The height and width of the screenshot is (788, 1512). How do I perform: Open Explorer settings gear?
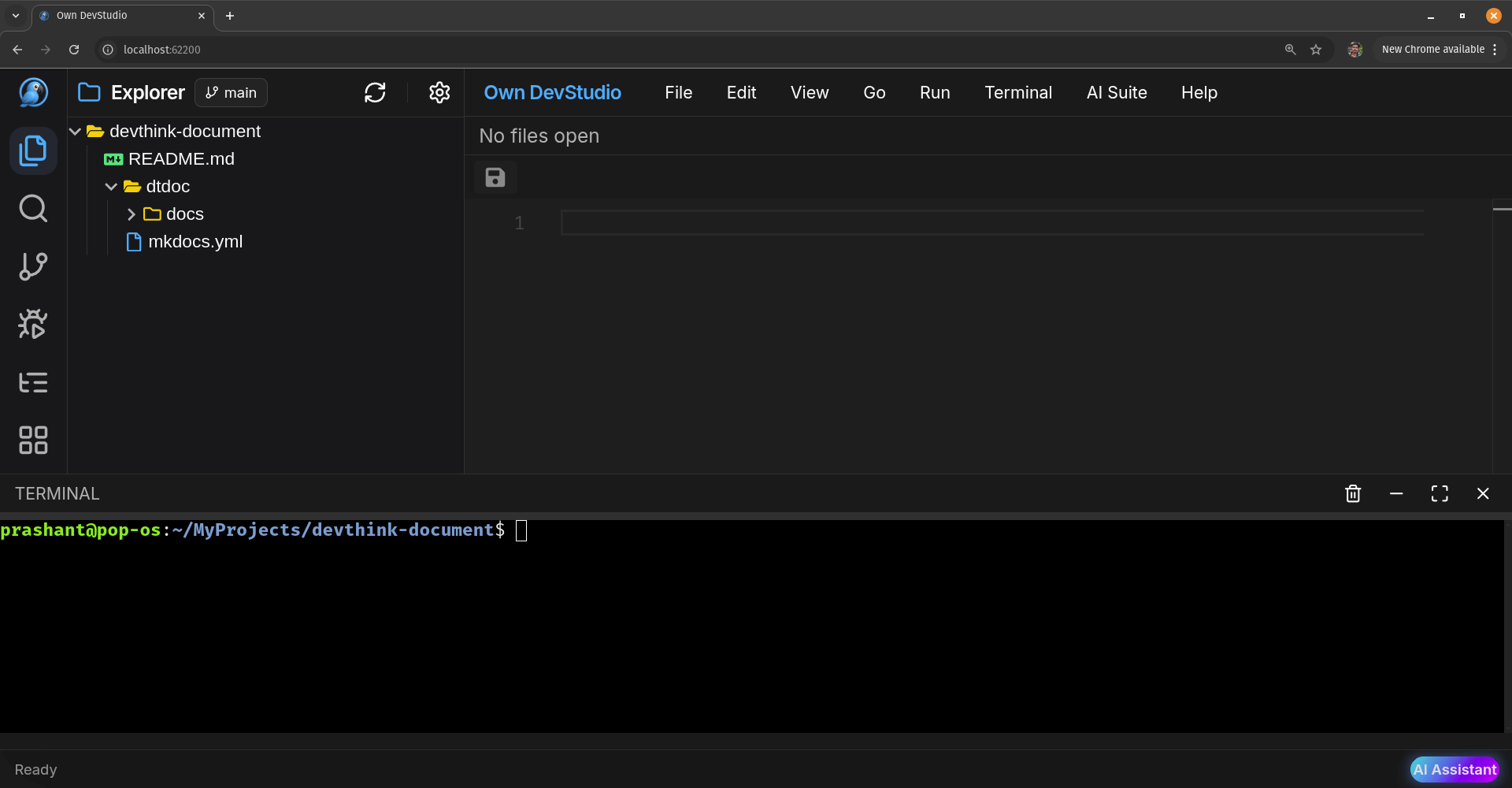pyautogui.click(x=439, y=93)
